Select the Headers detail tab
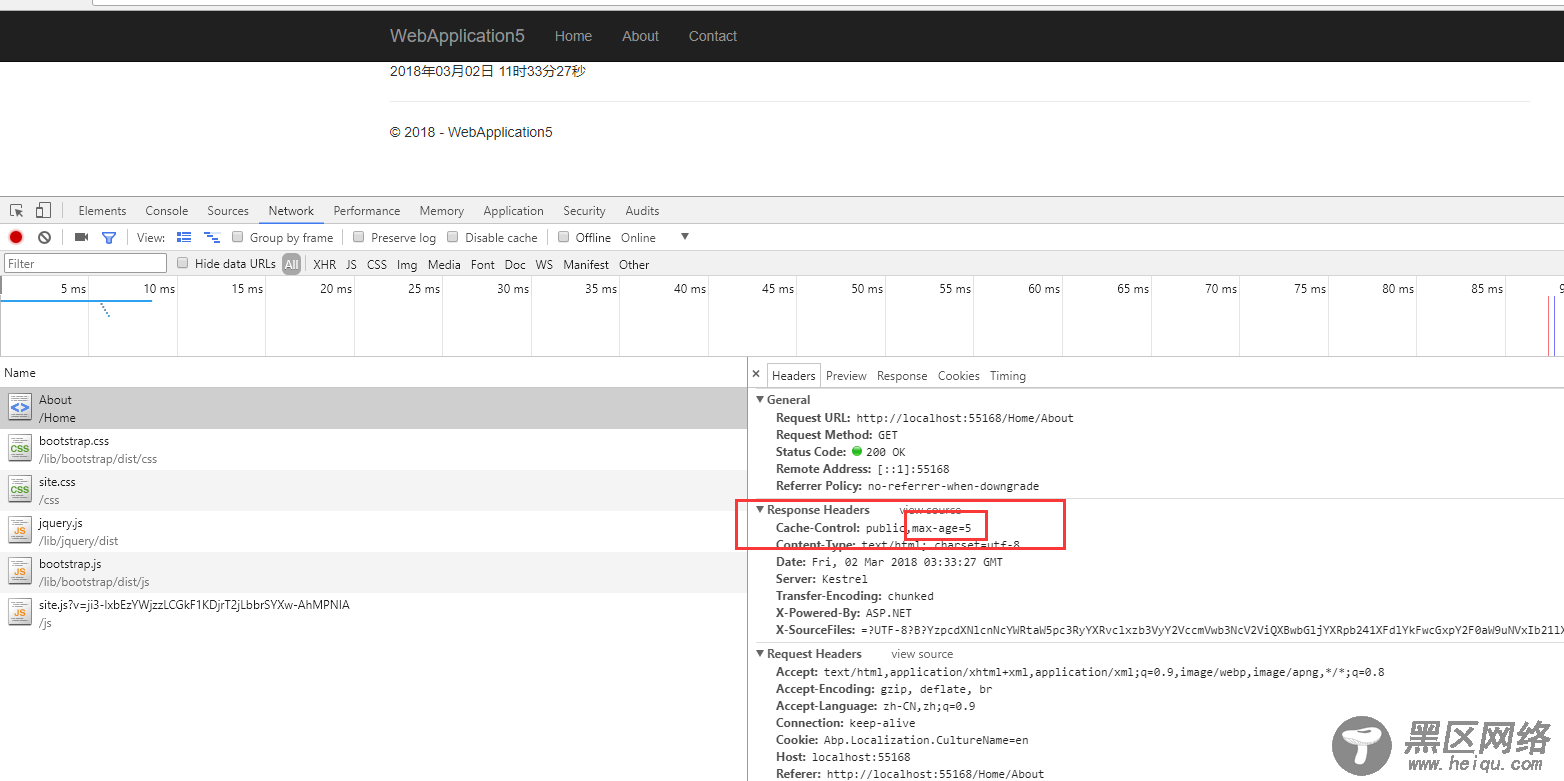The image size is (1564, 781). click(x=794, y=376)
